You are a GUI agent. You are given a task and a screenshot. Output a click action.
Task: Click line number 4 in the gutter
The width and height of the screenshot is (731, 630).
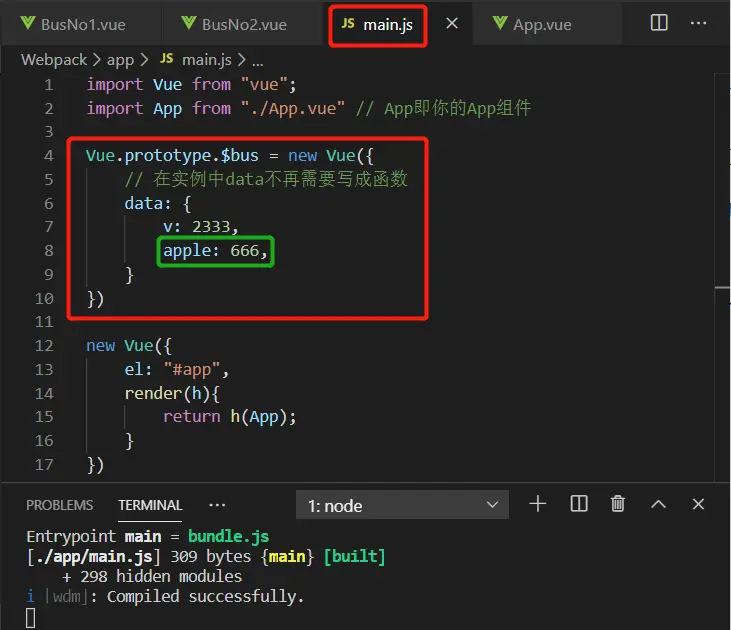(48, 156)
